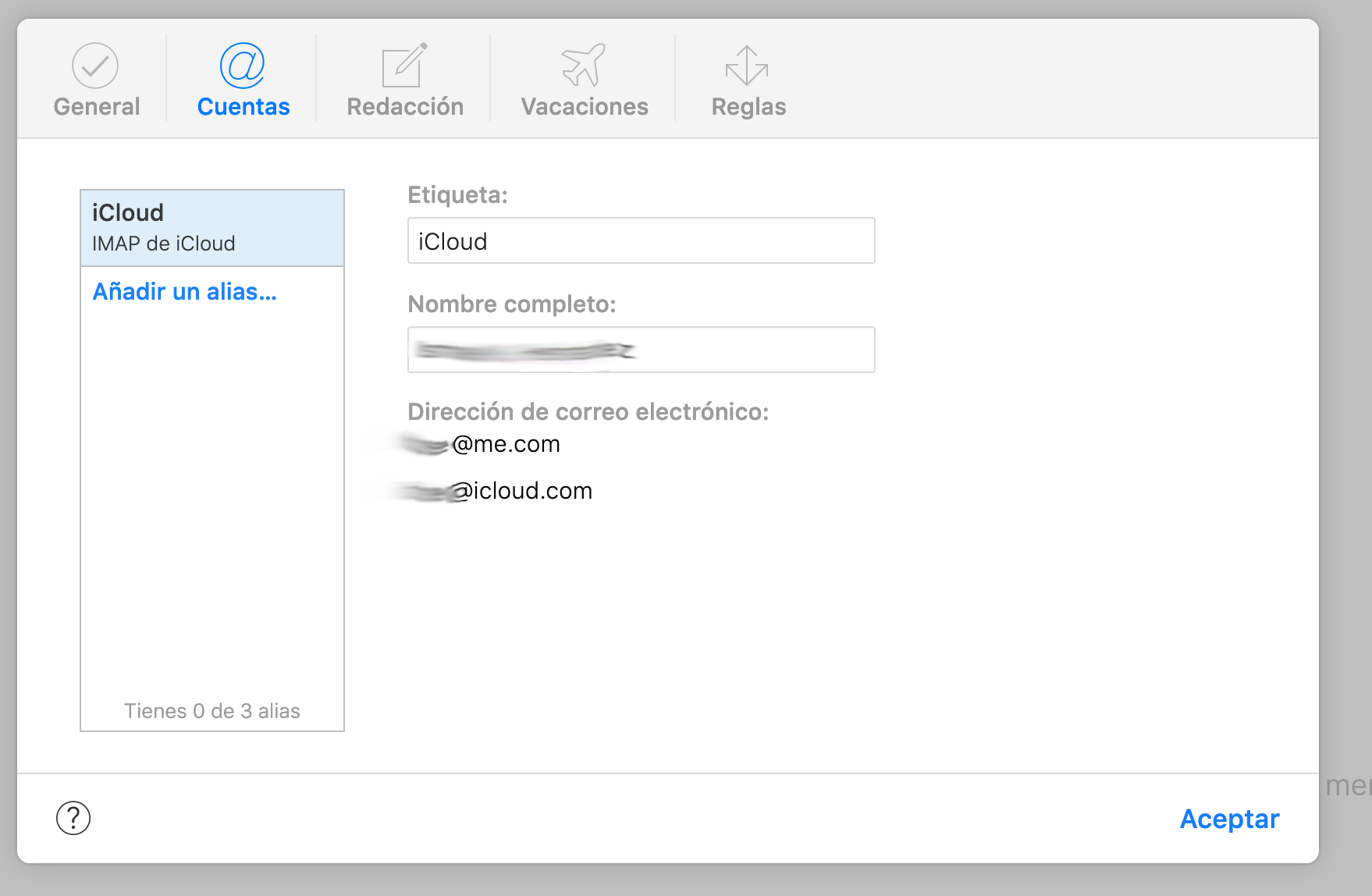The image size is (1372, 896).
Task: Select the Cuentas tab label
Action: click(x=243, y=107)
